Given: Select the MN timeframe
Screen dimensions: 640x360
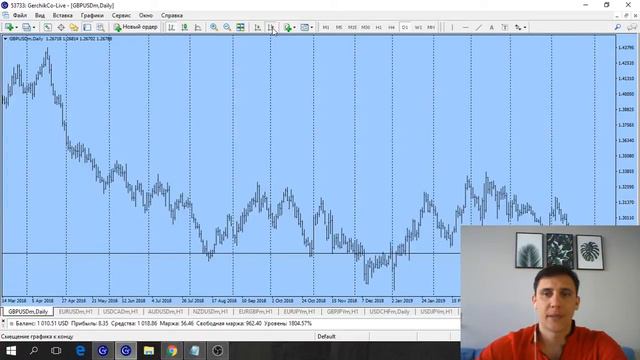Looking at the screenshot, I should coord(431,27).
